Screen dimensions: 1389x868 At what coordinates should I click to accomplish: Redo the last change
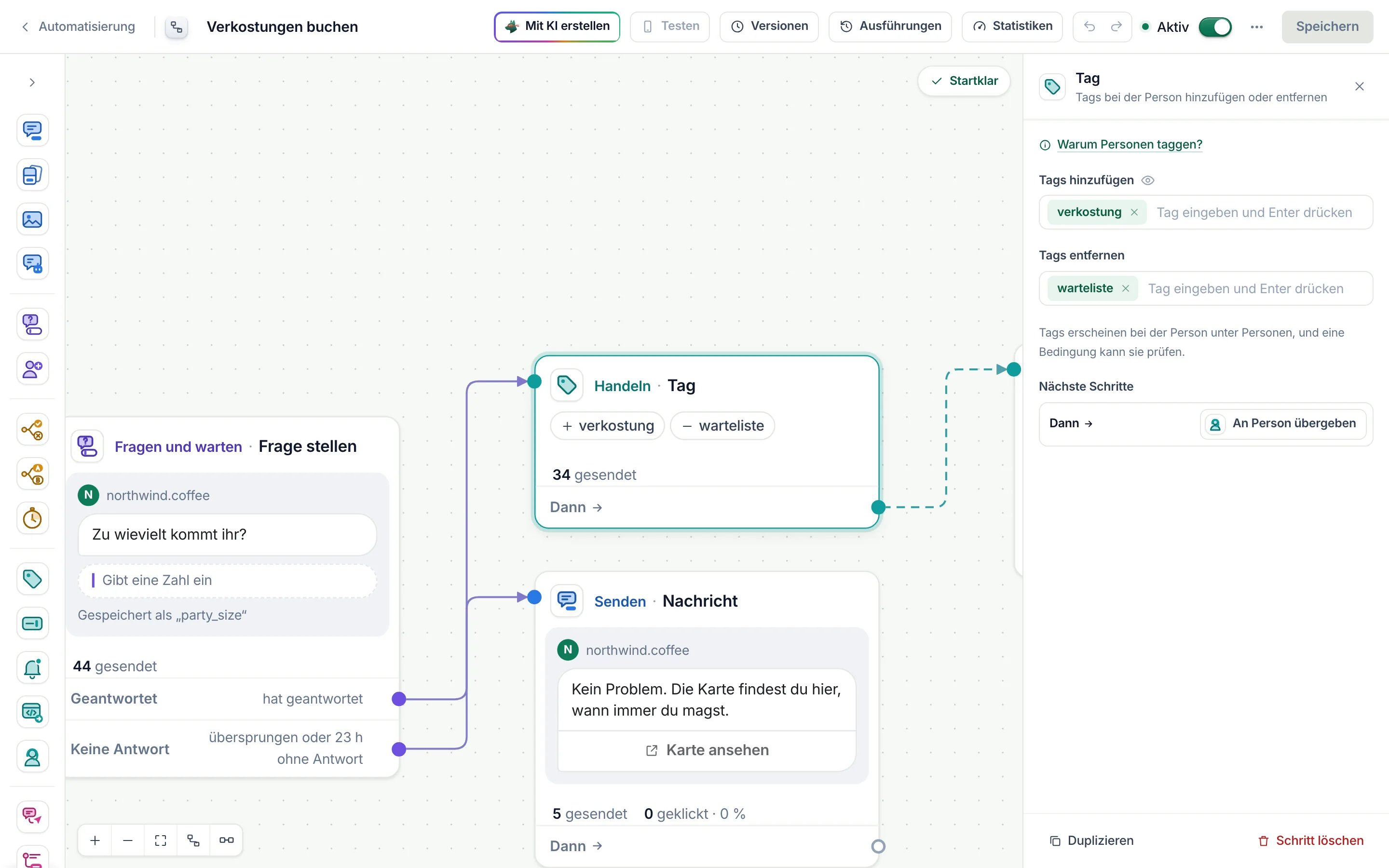click(x=1116, y=27)
